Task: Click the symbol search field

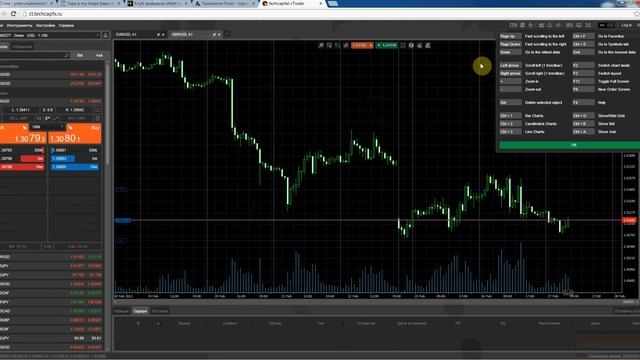Action: click(x=35, y=55)
